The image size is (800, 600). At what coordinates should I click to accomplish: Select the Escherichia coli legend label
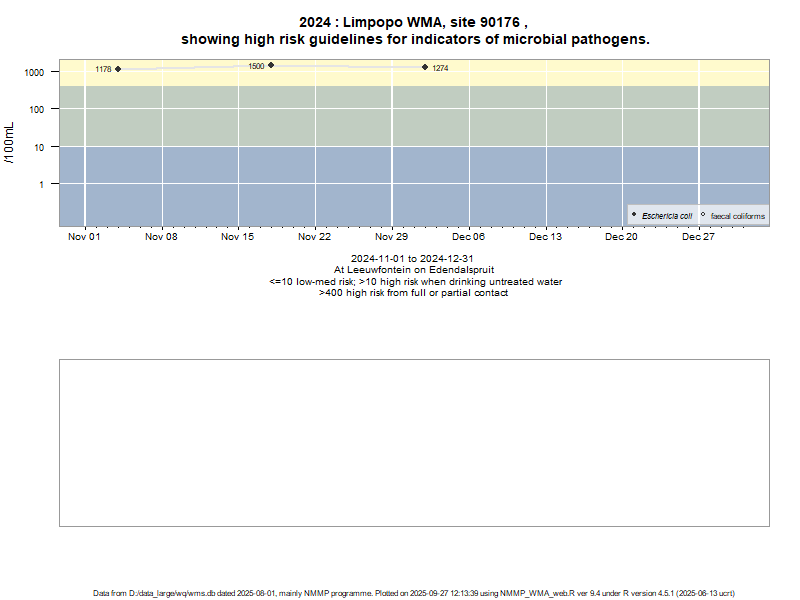[x=667, y=216]
